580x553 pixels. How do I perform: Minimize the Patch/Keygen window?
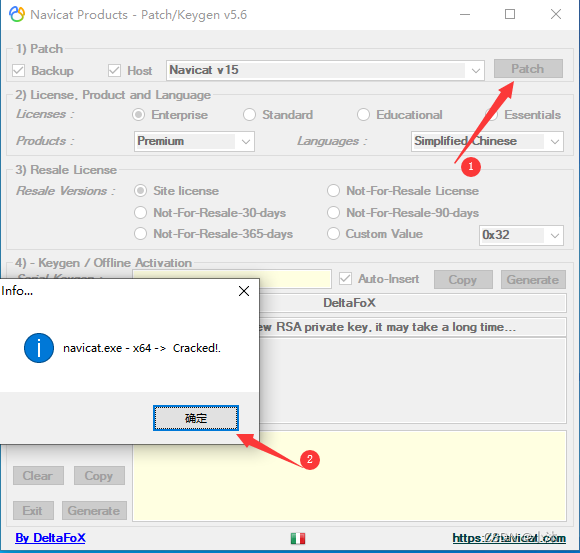[465, 14]
